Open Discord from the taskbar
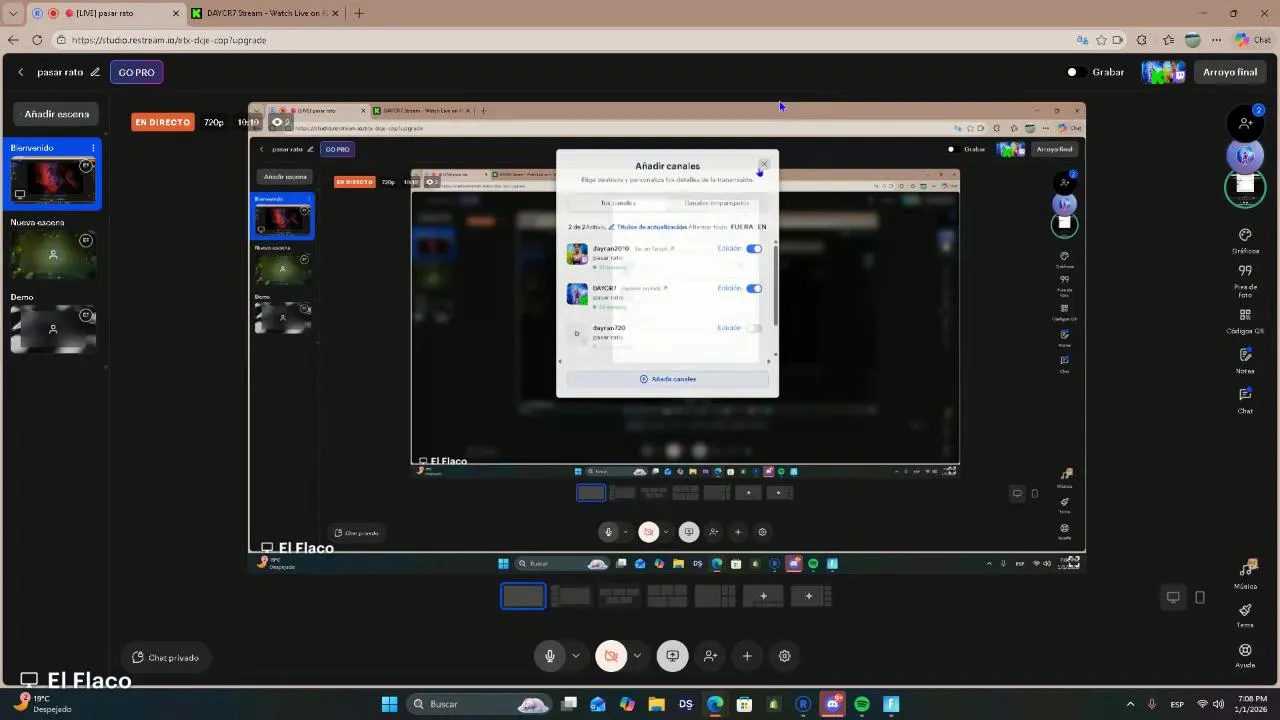This screenshot has height=720, width=1280. tap(832, 704)
